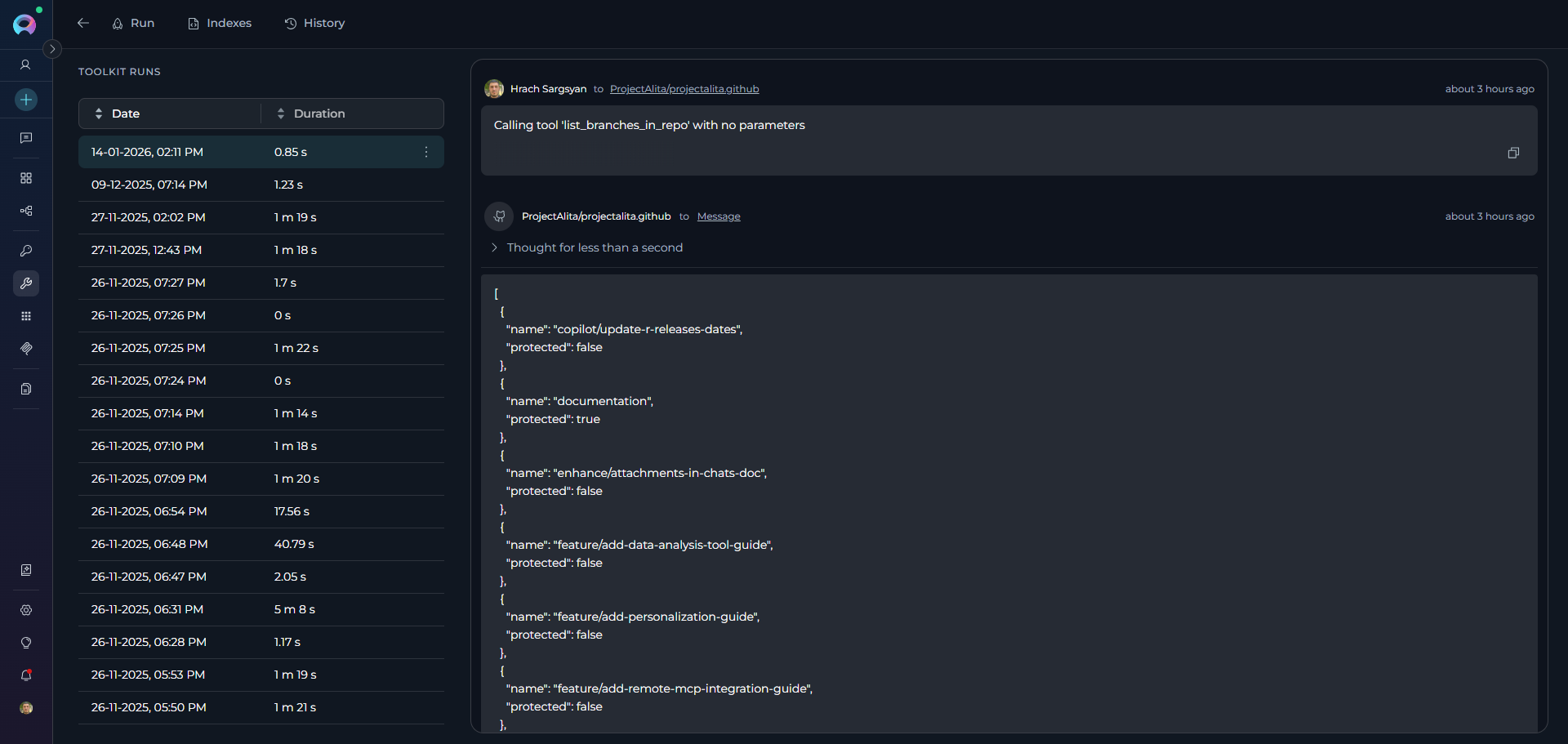The image size is (1568, 744).
Task: Expand the collapsed sidebar with chevron
Action: coord(52,49)
